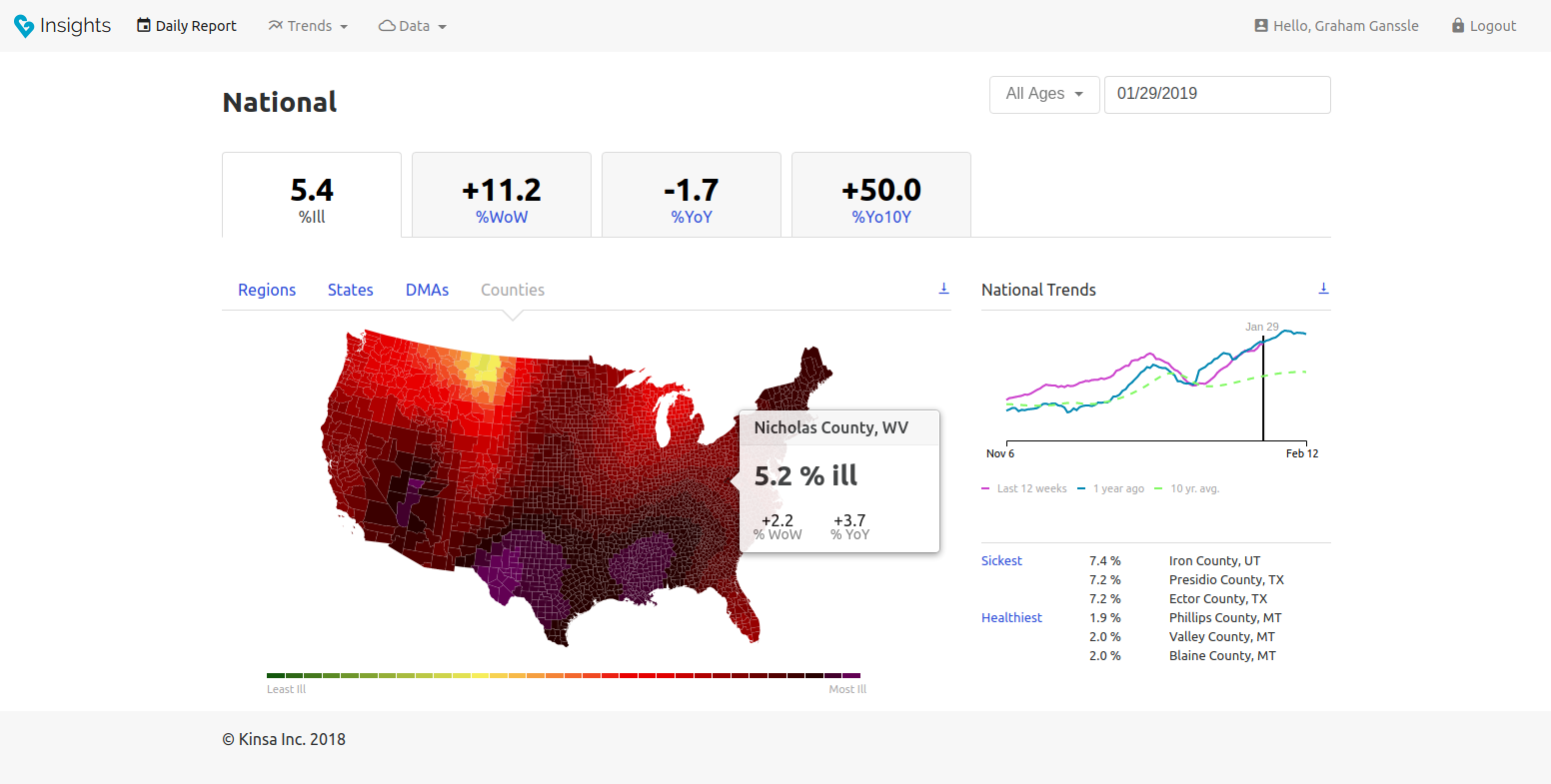Switch map view to DMAs
This screenshot has width=1551, height=784.
[x=428, y=290]
